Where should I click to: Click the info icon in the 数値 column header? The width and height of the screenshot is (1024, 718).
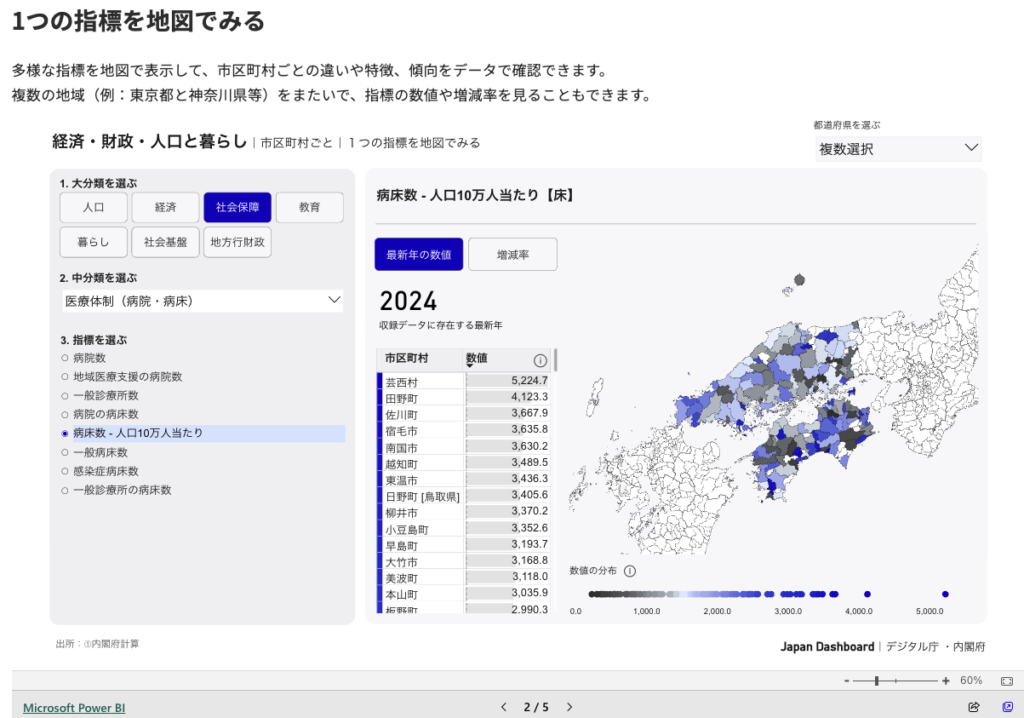pyautogui.click(x=540, y=360)
